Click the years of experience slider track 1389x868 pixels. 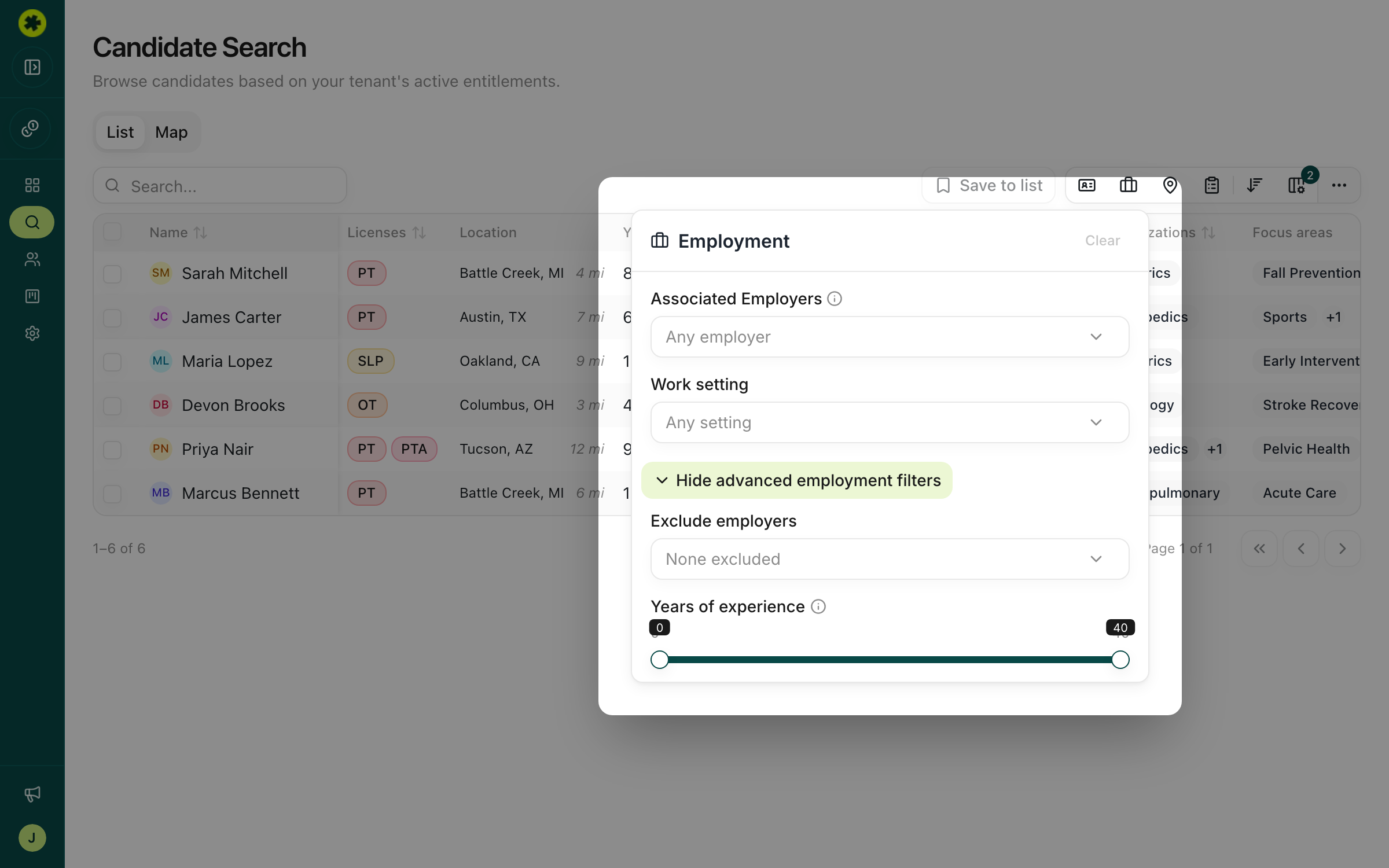(890, 660)
